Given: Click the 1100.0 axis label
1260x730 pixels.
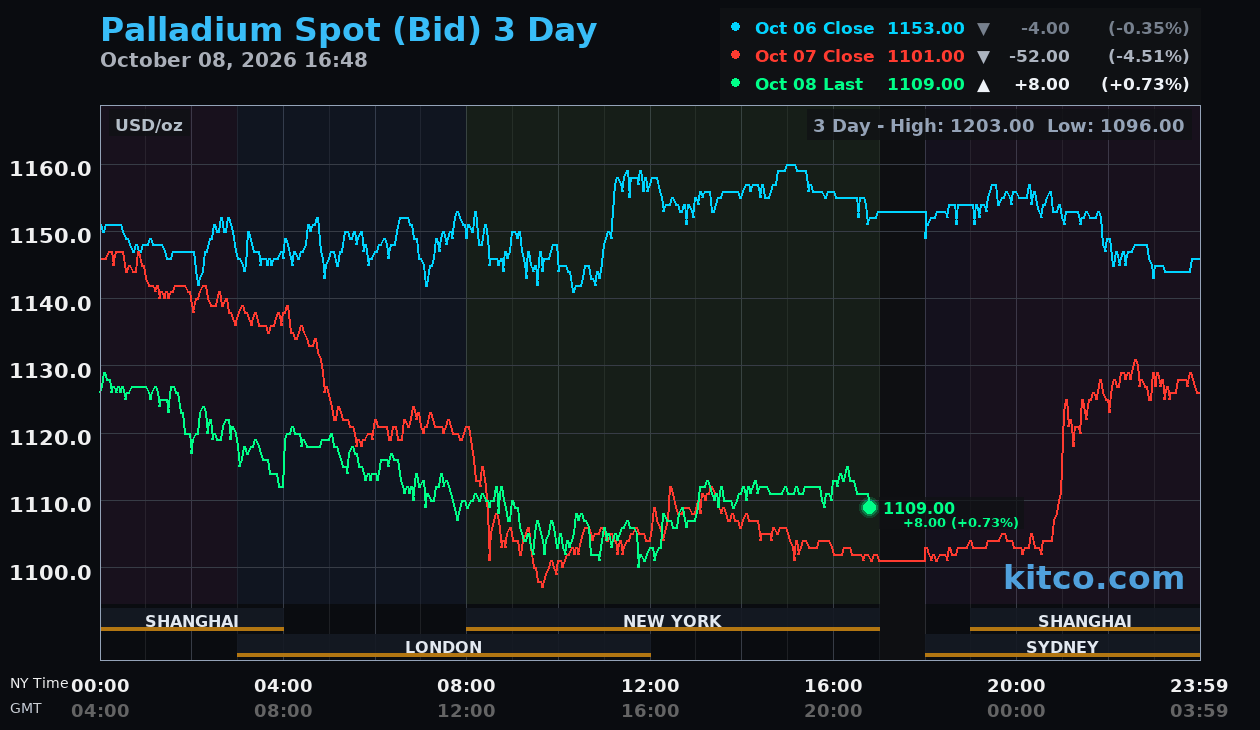Looking at the screenshot, I should (x=51, y=571).
